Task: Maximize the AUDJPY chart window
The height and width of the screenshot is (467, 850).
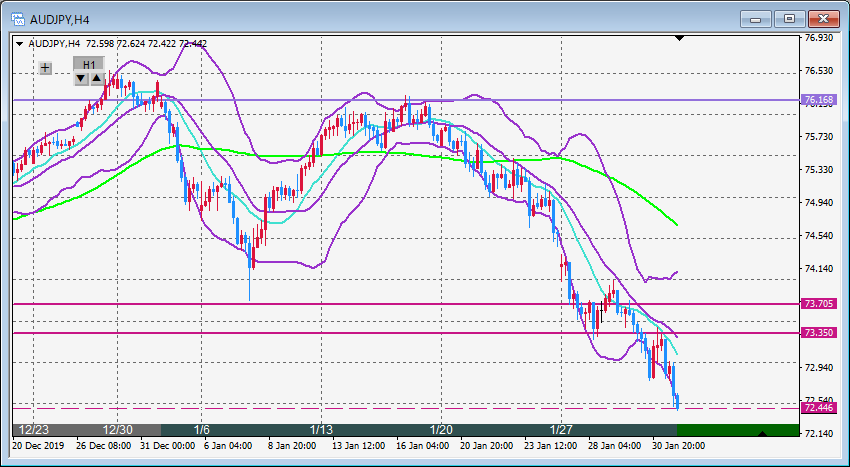Action: 789,20
